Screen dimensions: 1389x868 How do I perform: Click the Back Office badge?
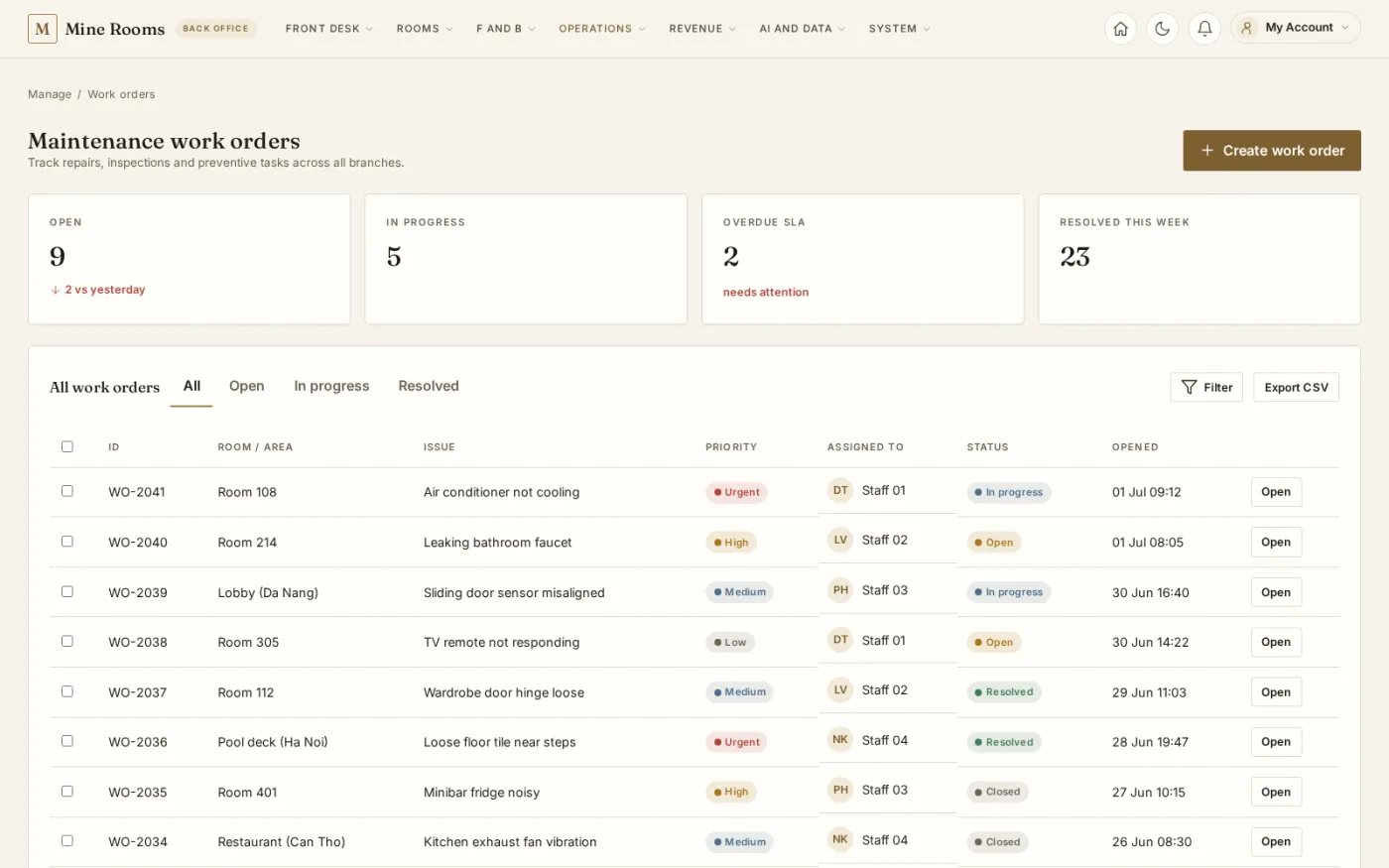[215, 29]
